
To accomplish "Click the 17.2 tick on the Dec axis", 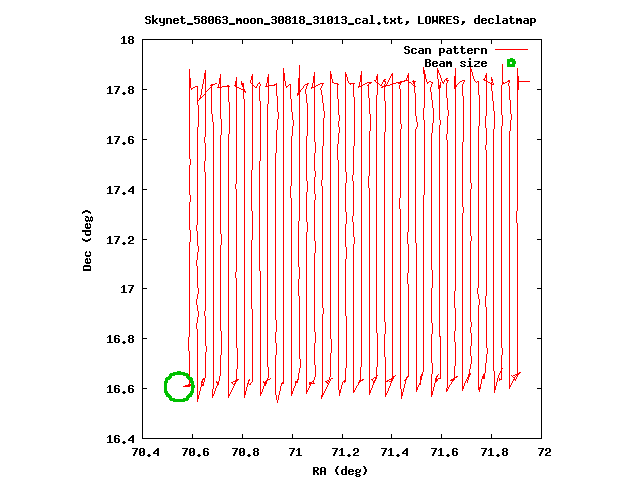I will point(121,240).
